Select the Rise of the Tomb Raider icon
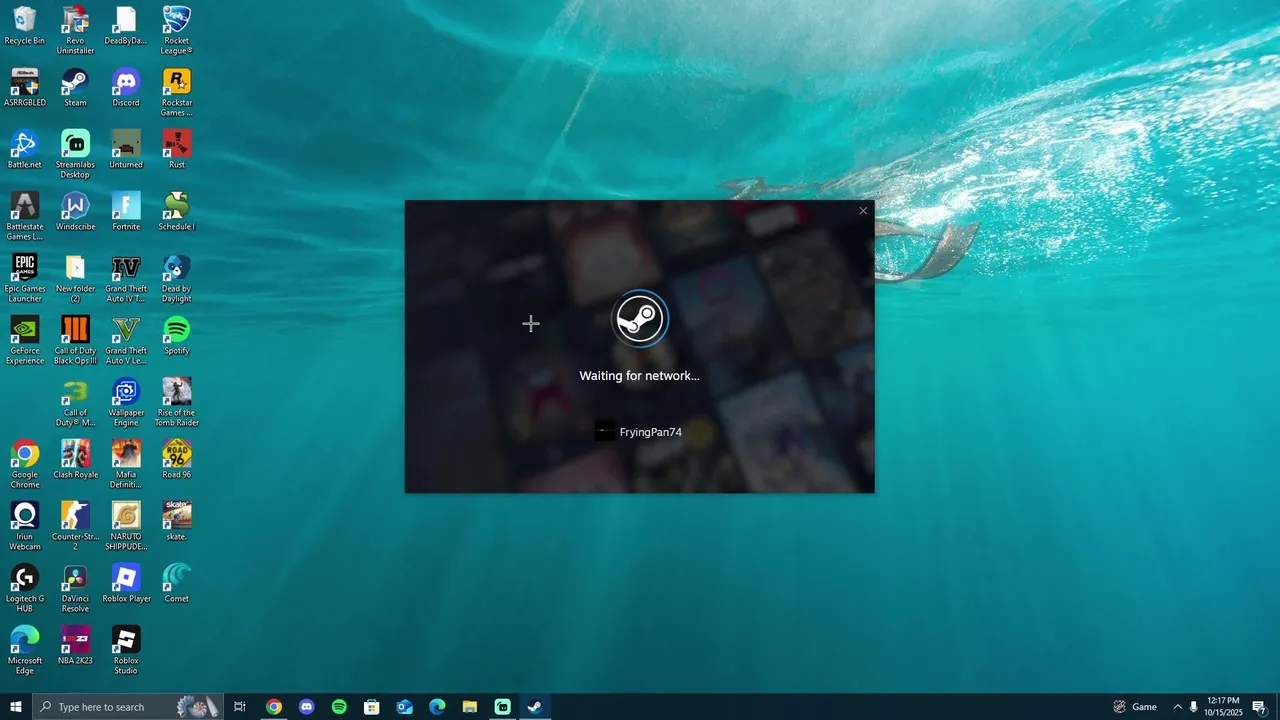The height and width of the screenshot is (720, 1280). coord(177,403)
